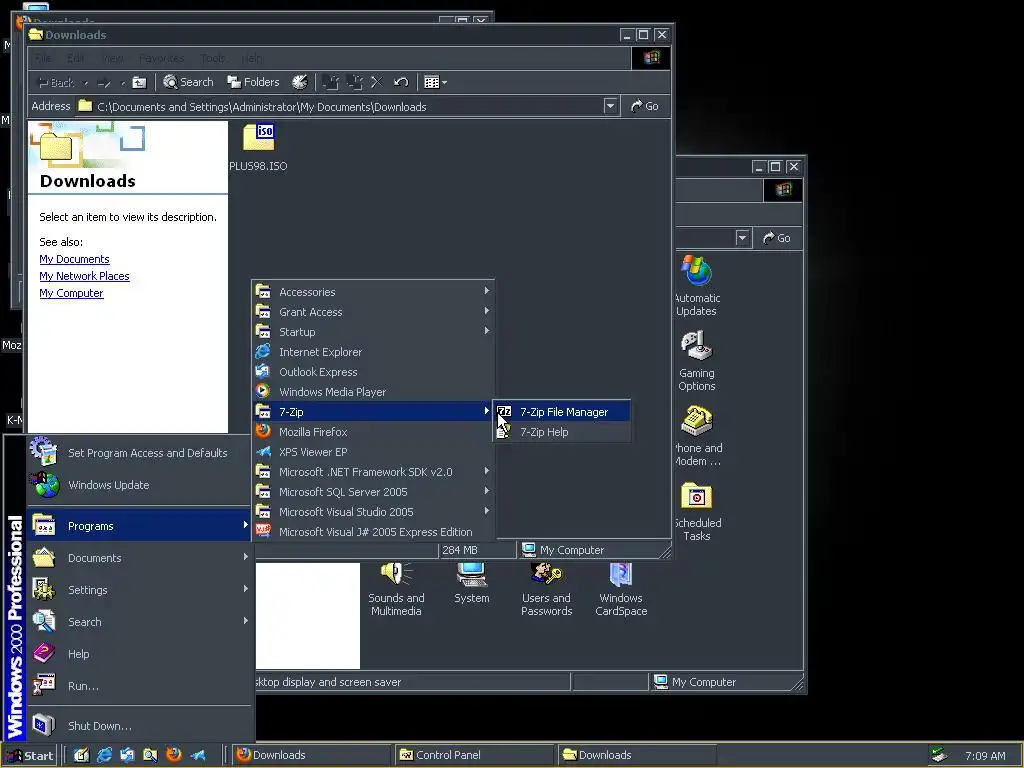Viewport: 1024px width, 768px height.
Task: Expand Microsoft SQL Server 2005 submenu
Action: pos(373,492)
